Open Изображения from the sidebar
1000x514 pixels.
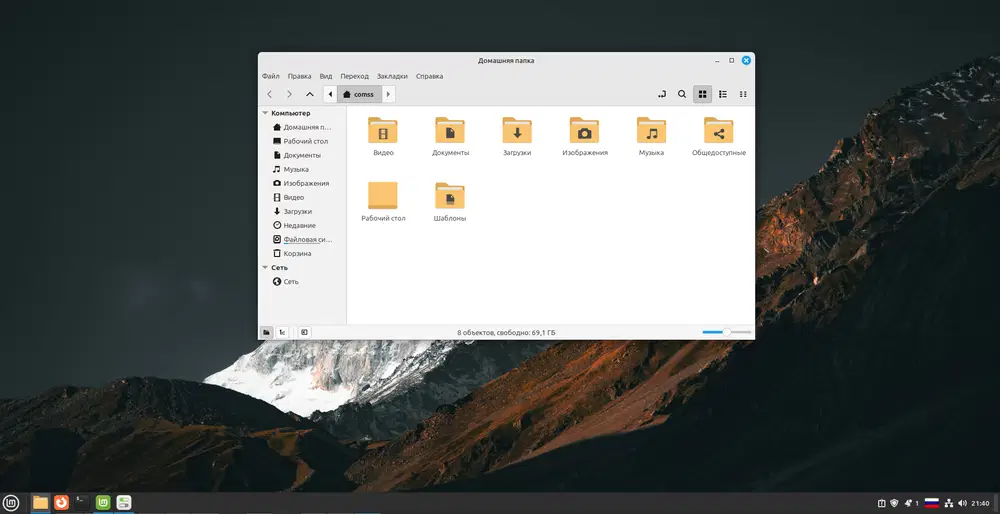(x=301, y=184)
